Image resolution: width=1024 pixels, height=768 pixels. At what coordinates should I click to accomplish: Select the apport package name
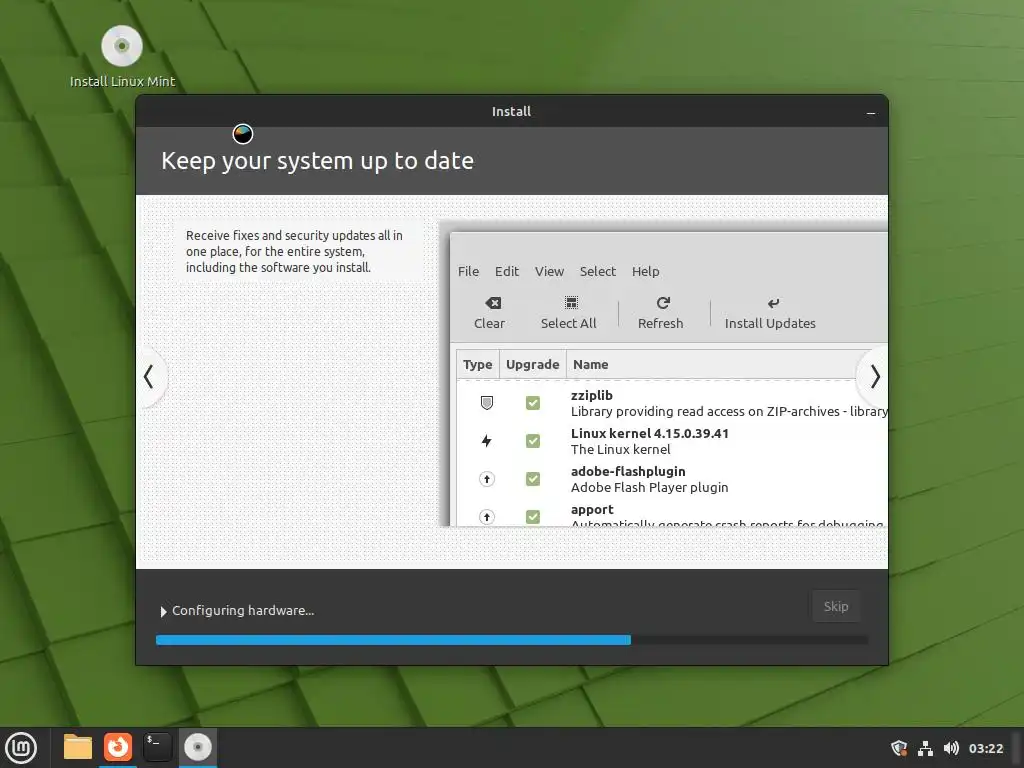592,509
